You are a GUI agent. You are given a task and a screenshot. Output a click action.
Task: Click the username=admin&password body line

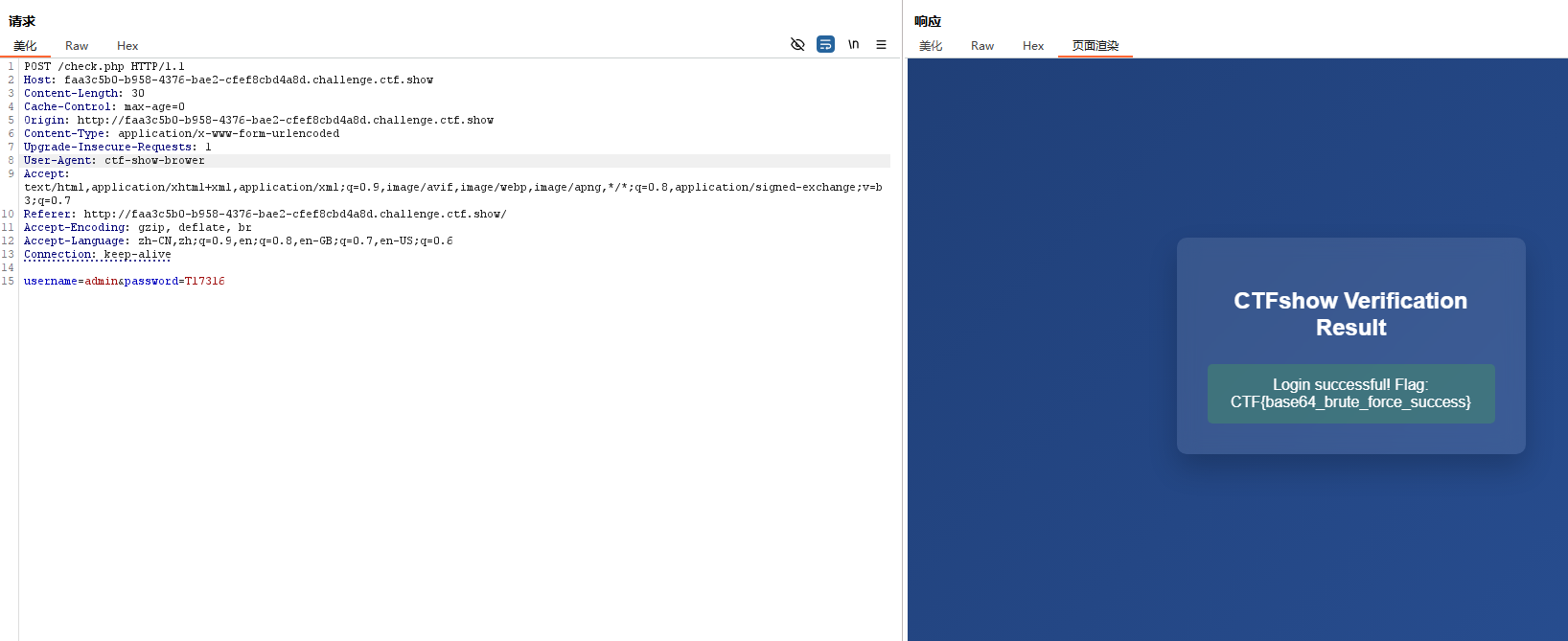pyautogui.click(x=125, y=282)
